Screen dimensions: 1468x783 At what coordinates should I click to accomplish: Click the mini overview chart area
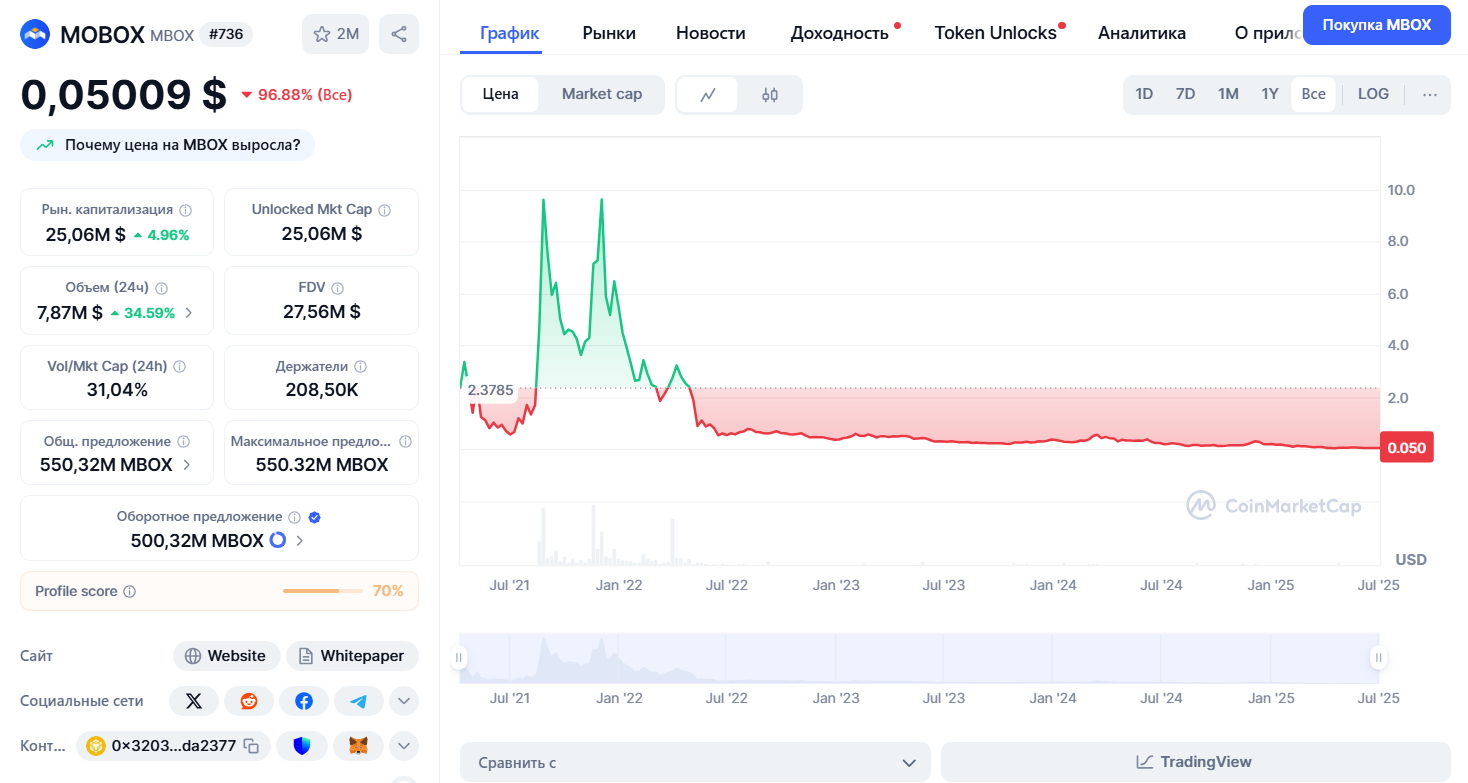pos(919,658)
